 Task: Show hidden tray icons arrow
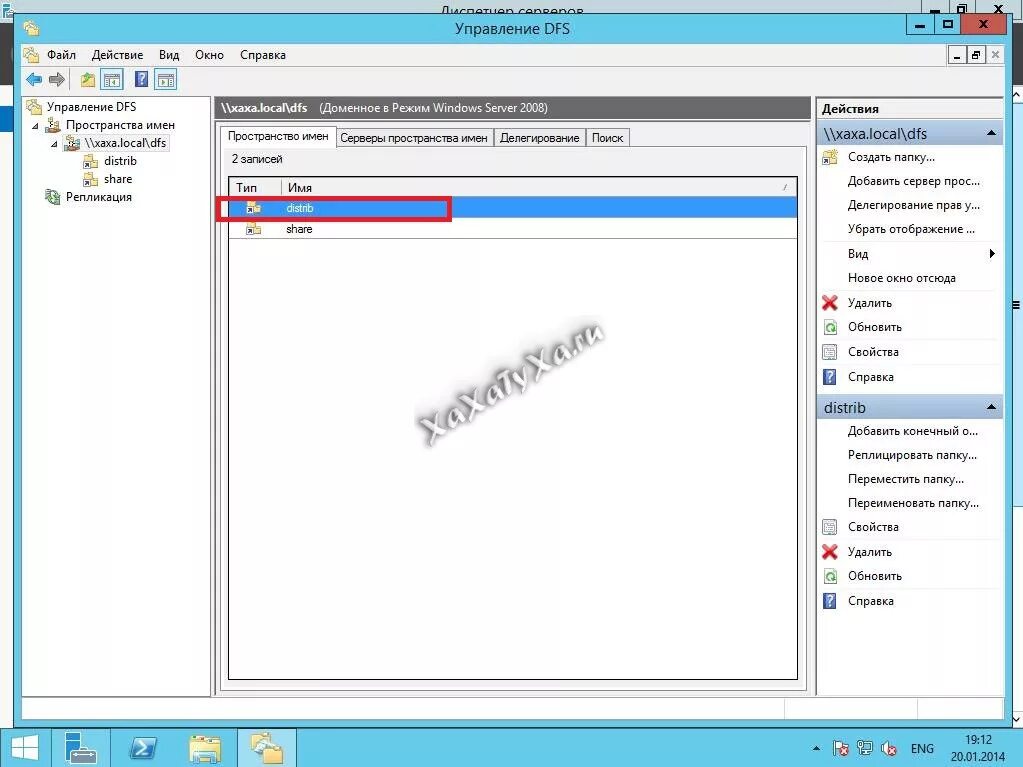816,748
